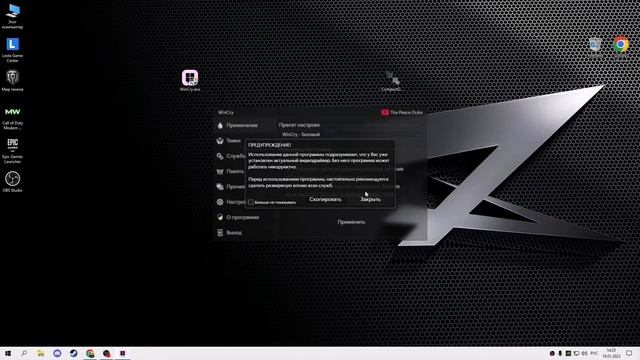Select Call of Duty Modern Warfare icon
Screen dimensions: 640x360
[x=12, y=118]
